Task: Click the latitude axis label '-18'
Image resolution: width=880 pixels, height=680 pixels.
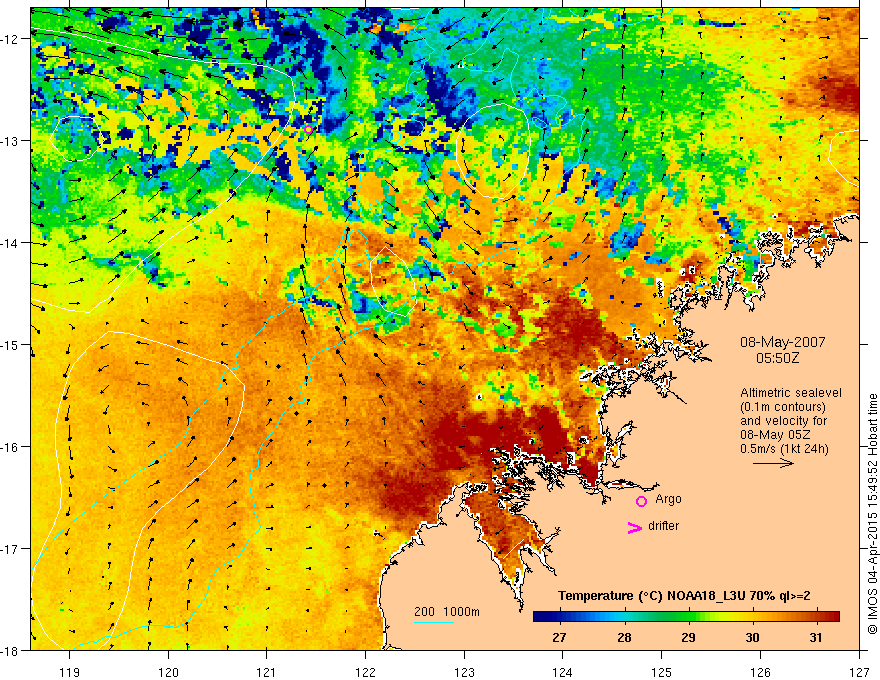Action: point(10,651)
